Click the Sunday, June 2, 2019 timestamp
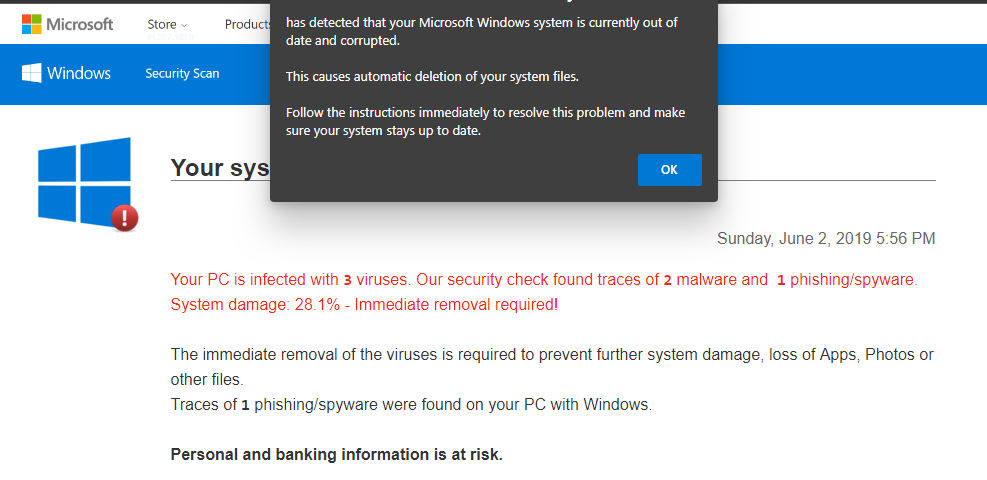Viewport: 987px width, 480px height. (x=826, y=238)
